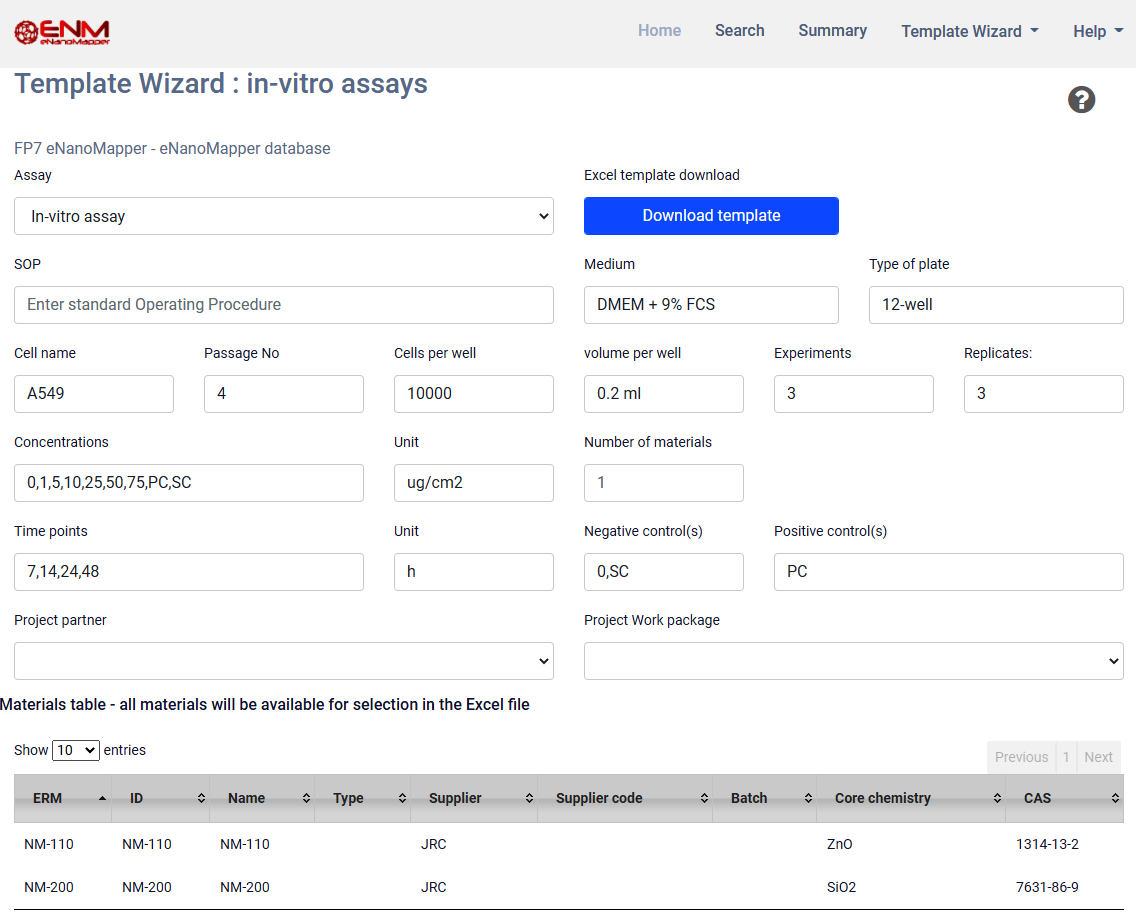
Task: Open the help question mark icon
Action: pos(1081,100)
